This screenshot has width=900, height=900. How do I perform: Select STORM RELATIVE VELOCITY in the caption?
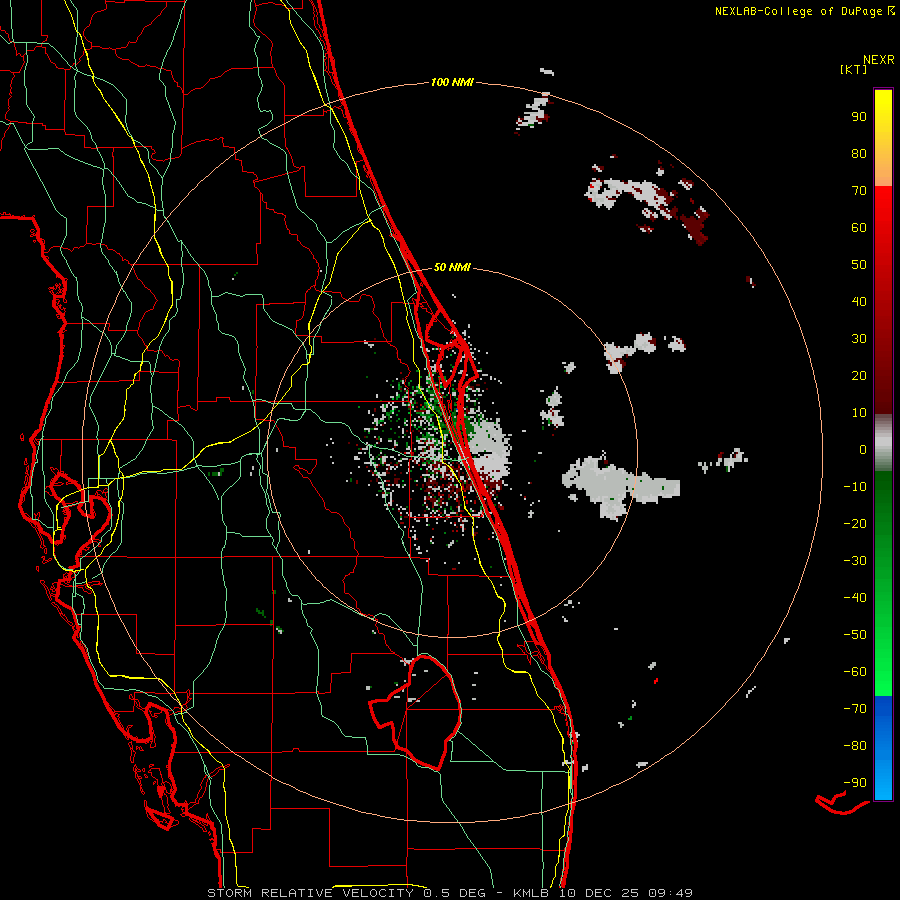click(x=310, y=893)
